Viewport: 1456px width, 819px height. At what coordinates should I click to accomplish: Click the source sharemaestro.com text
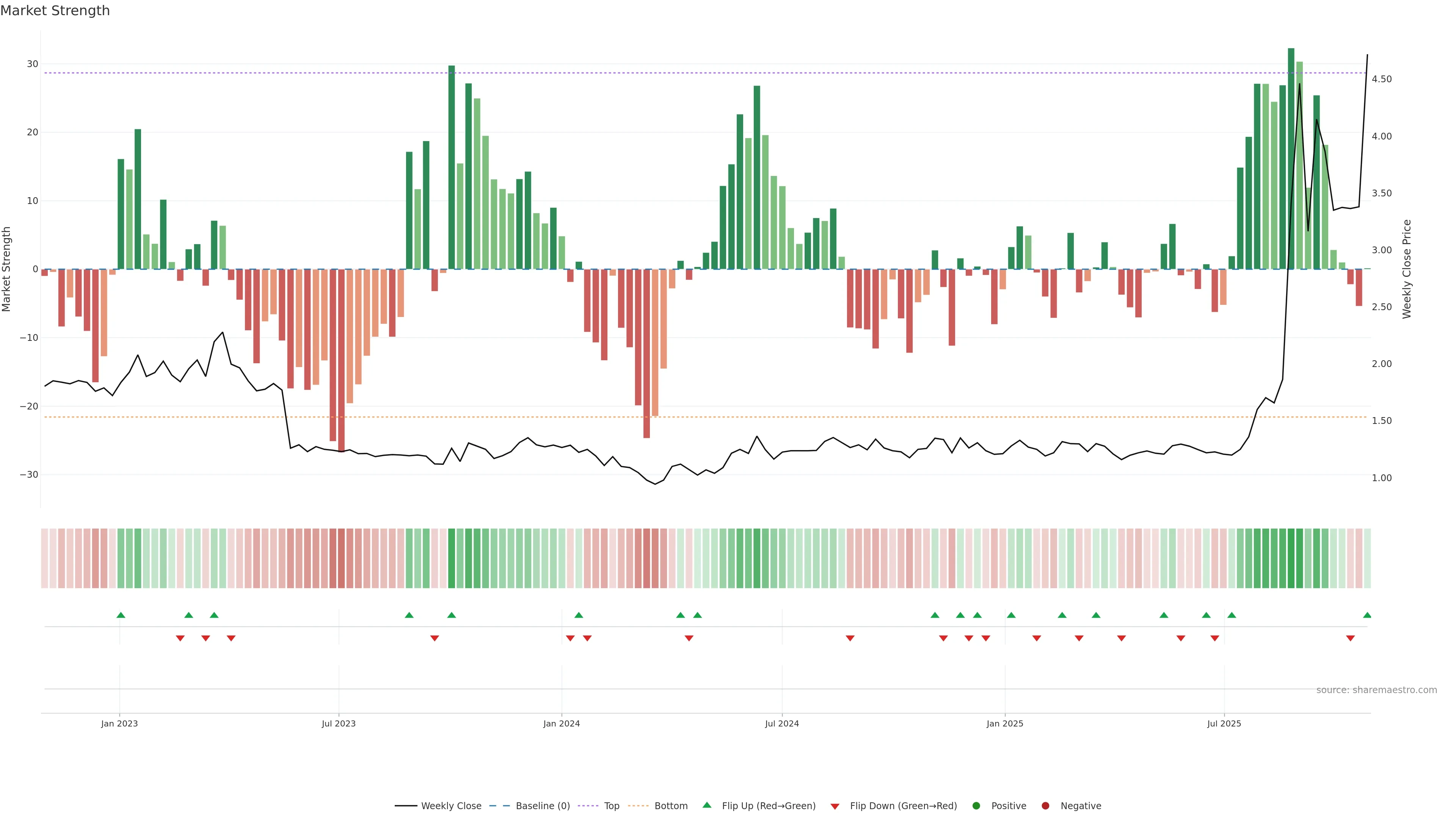coord(1376,690)
